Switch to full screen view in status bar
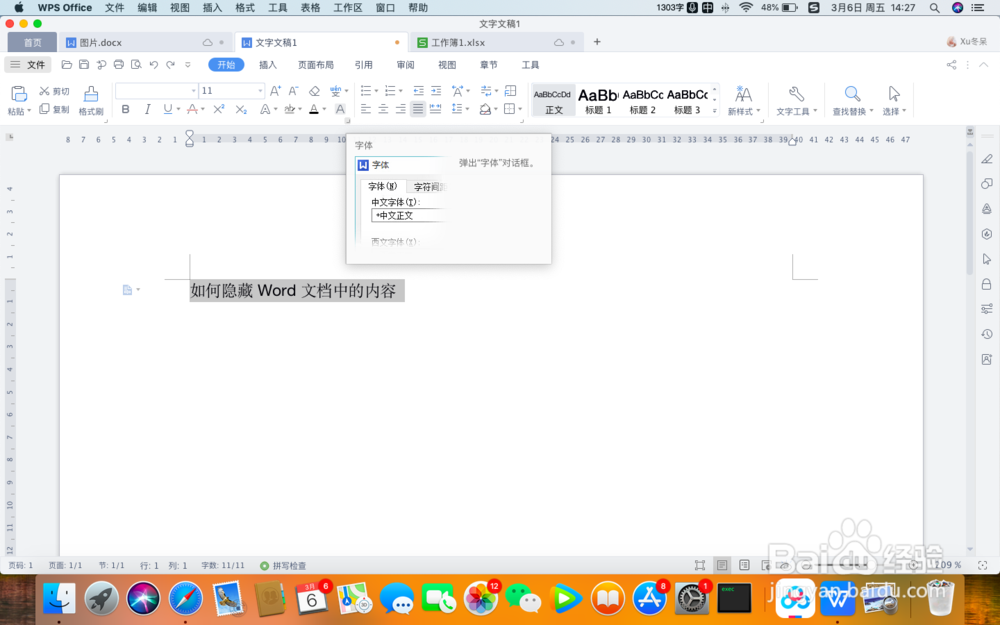Image resolution: width=1000 pixels, height=625 pixels. [x=700, y=565]
